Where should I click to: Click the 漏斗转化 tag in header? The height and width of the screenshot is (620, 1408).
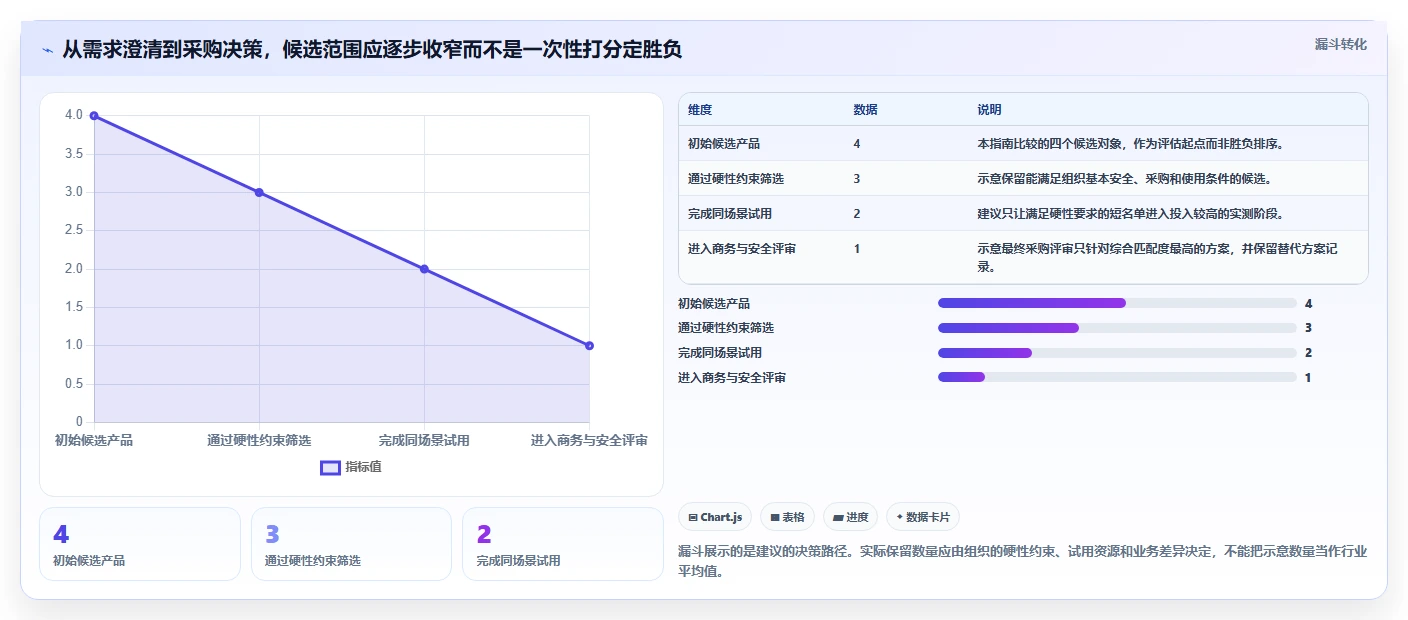point(1340,44)
